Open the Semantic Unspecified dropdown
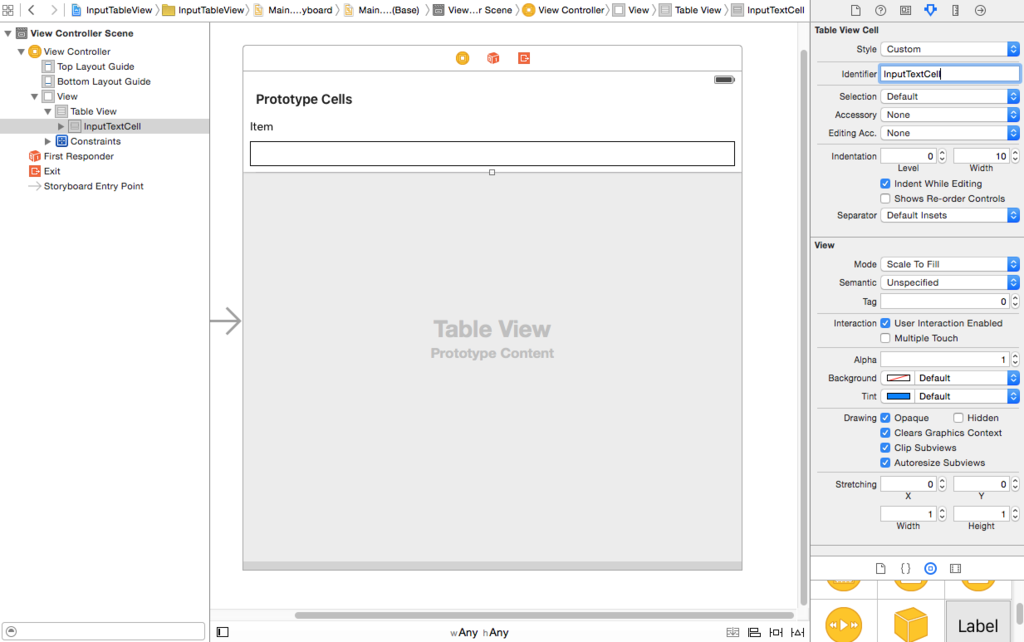Screen dimensions: 1024x642 pos(950,282)
